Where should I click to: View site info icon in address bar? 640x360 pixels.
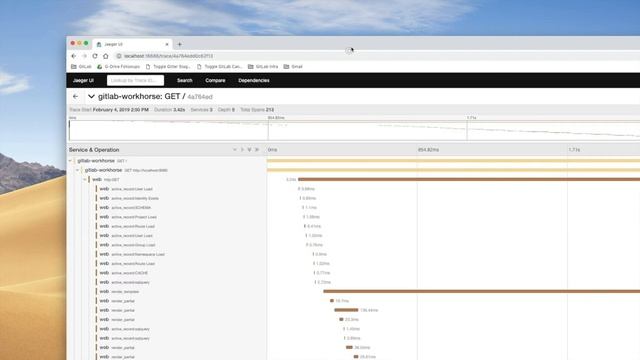click(119, 56)
